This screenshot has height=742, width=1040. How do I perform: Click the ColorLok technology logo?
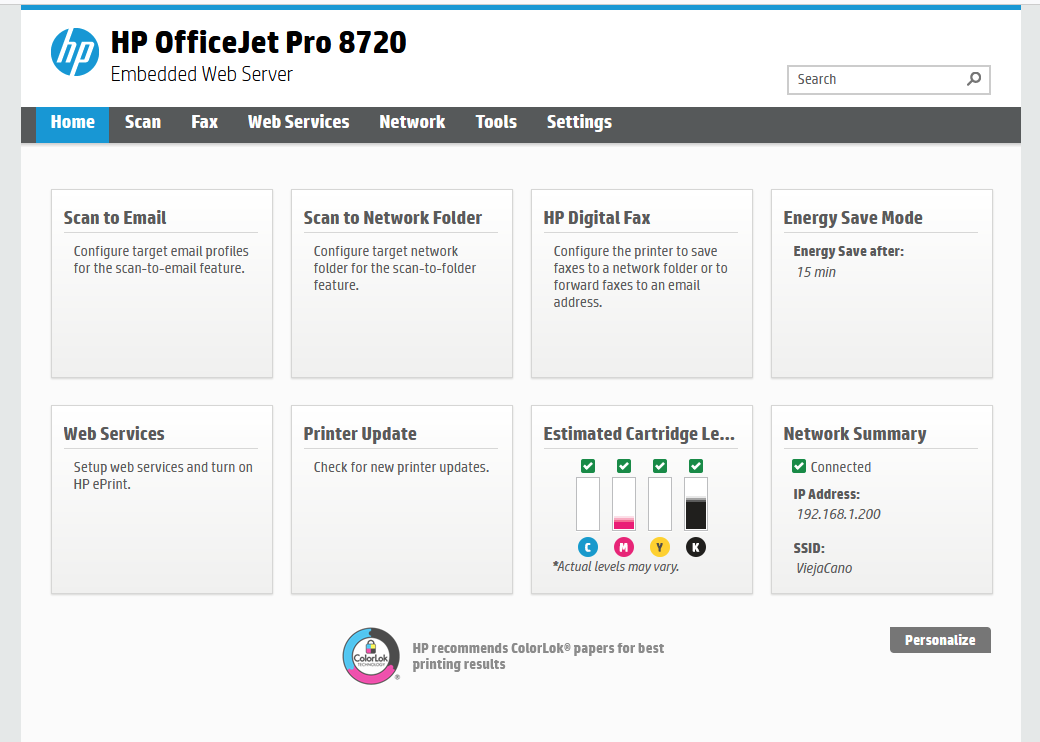click(x=371, y=656)
